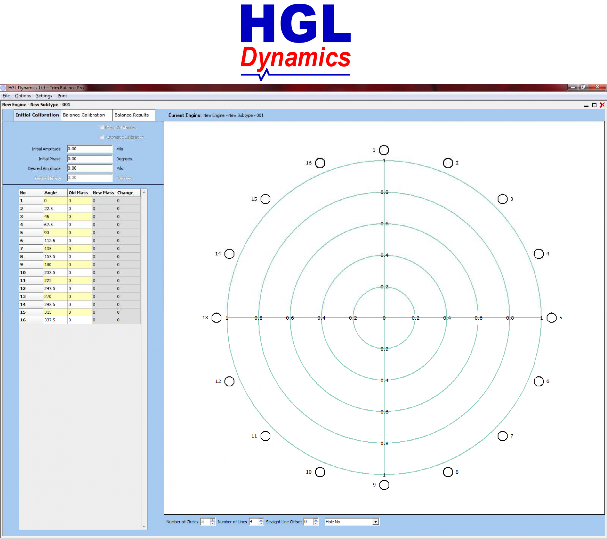Click the Old Mass cell in row 9
This screenshot has width=607, height=539.
pos(79,264)
